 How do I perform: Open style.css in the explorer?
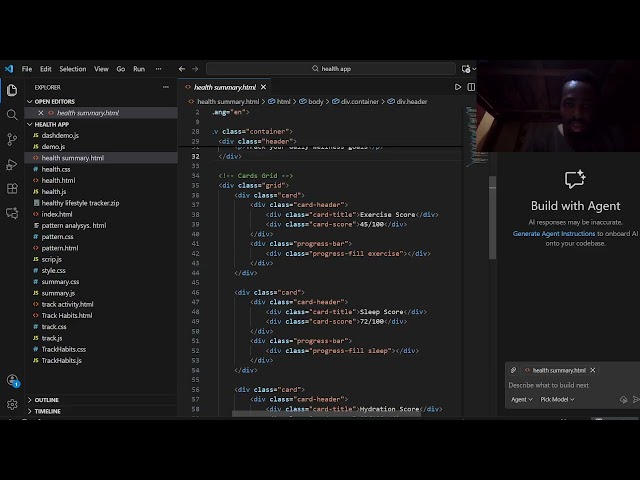(x=53, y=271)
